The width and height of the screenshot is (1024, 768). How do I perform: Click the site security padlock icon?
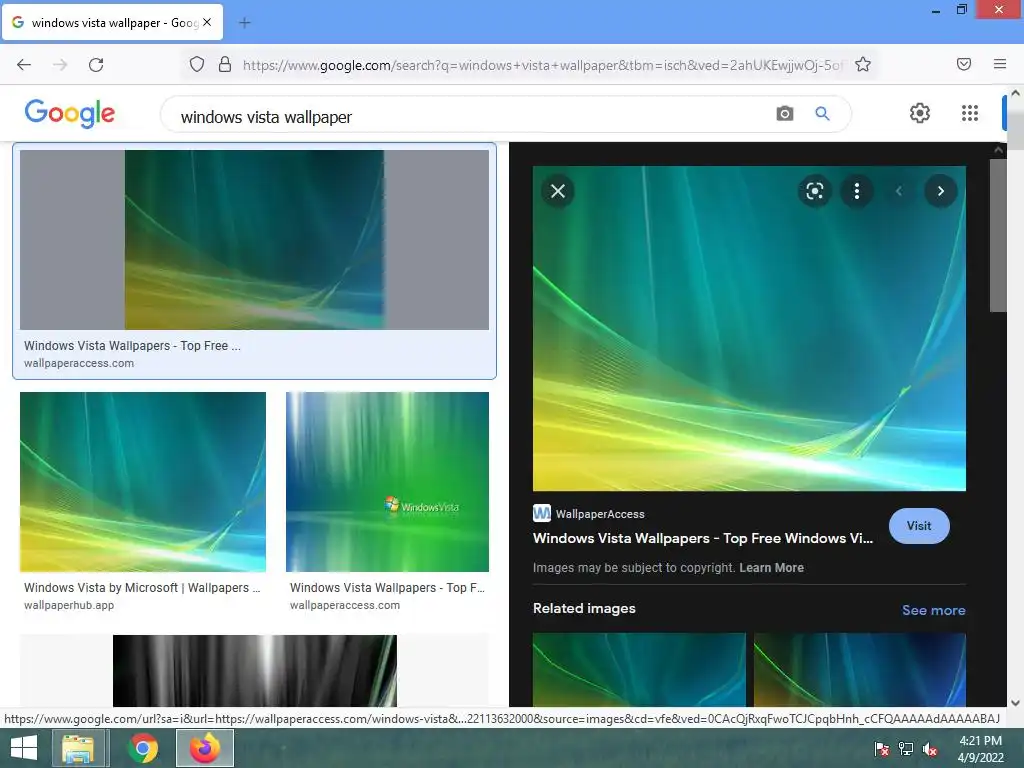[225, 64]
